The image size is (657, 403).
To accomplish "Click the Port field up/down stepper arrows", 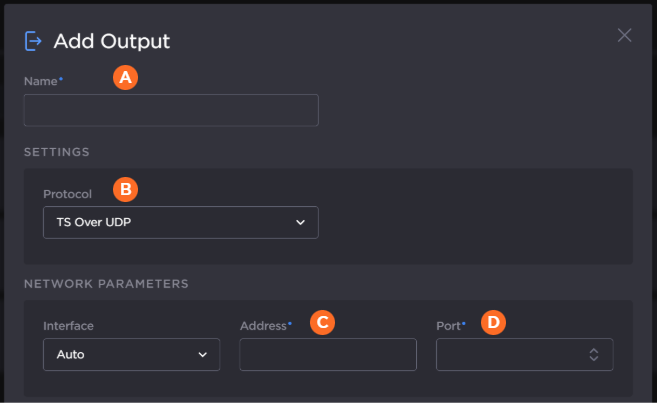I will pyautogui.click(x=593, y=354).
